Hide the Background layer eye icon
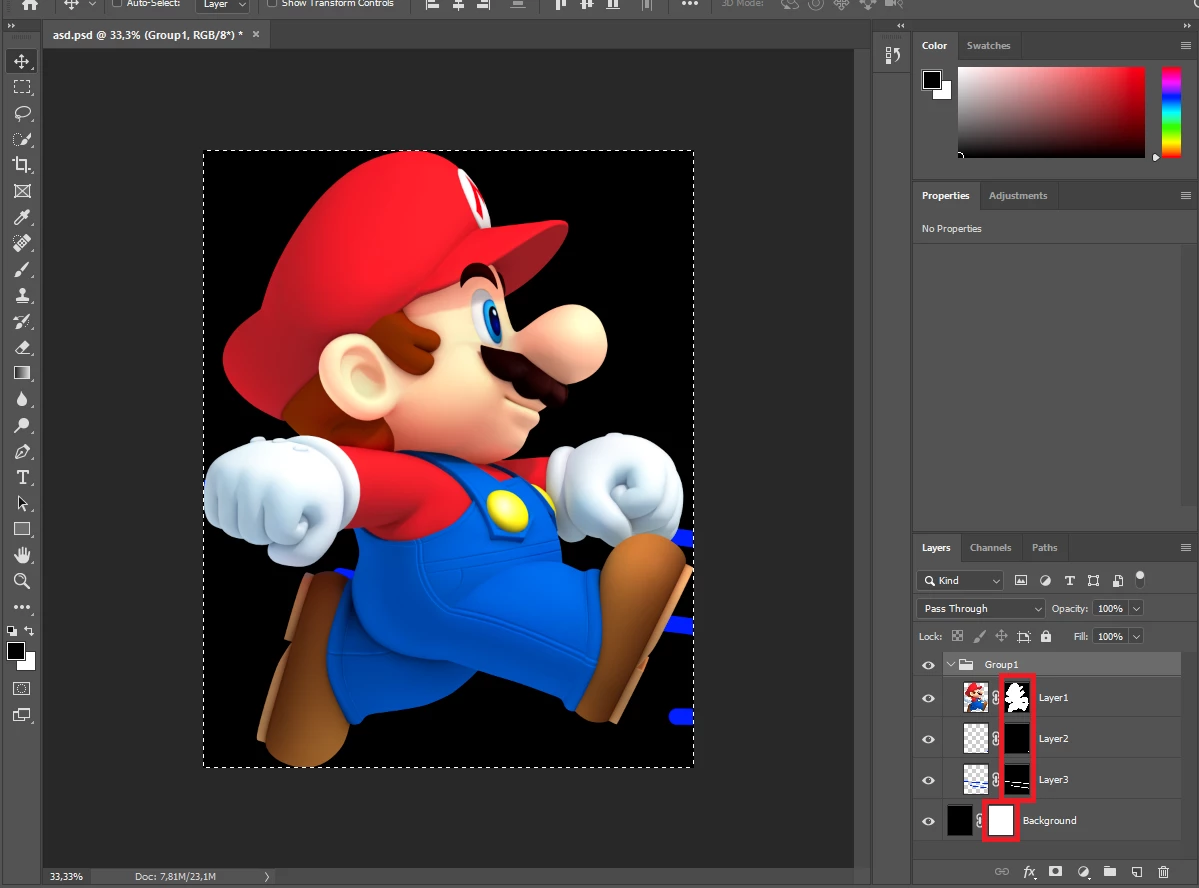 (x=928, y=821)
